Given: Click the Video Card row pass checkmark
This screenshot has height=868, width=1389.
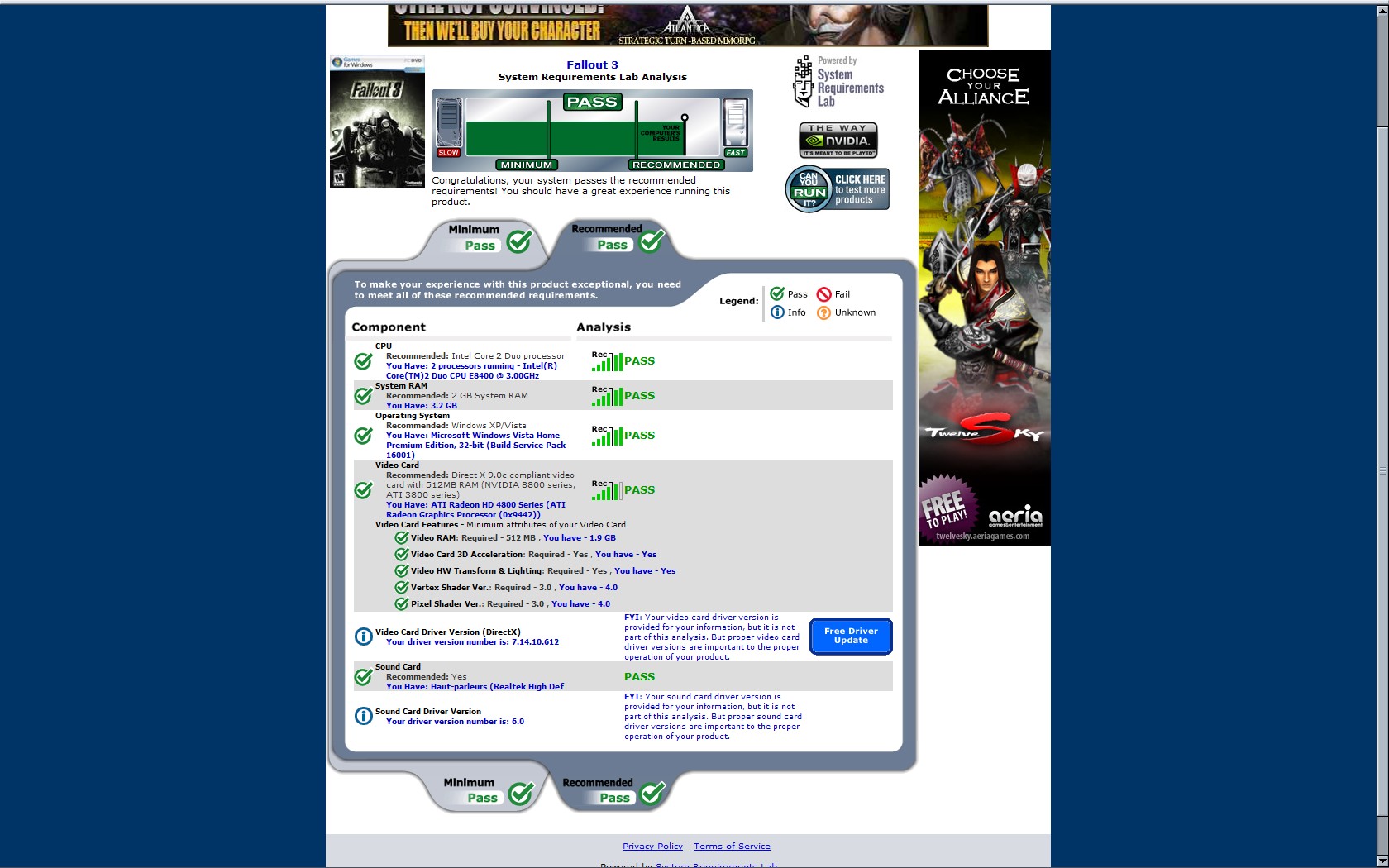Looking at the screenshot, I should tap(363, 490).
